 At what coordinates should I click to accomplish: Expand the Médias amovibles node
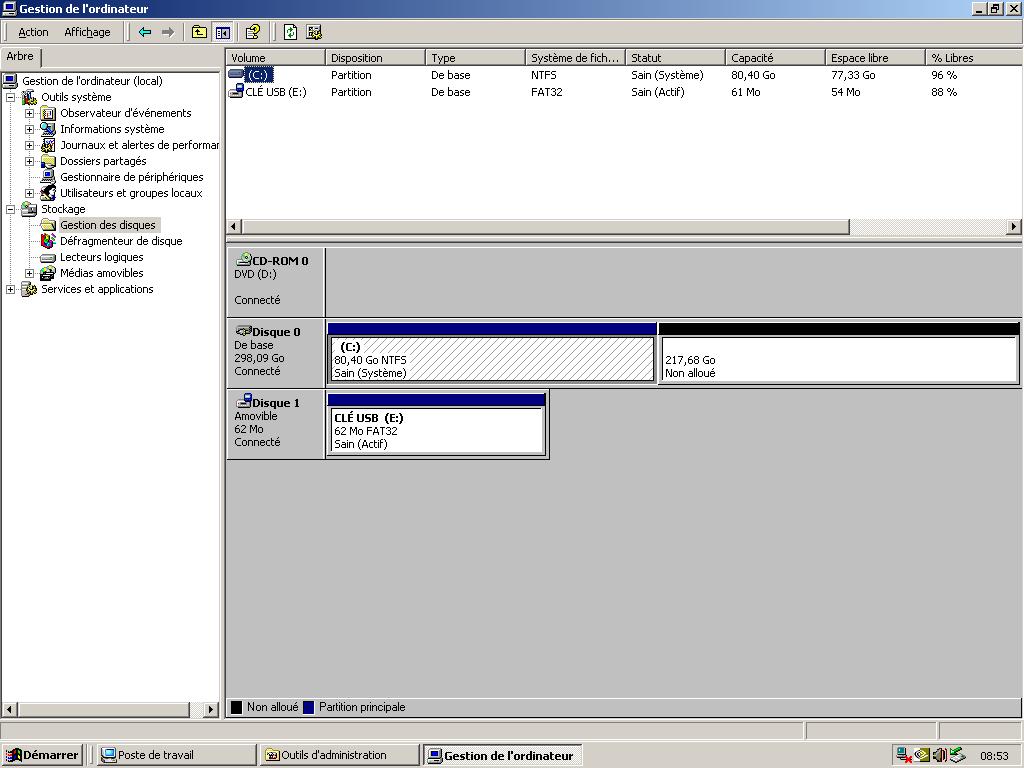click(x=29, y=273)
